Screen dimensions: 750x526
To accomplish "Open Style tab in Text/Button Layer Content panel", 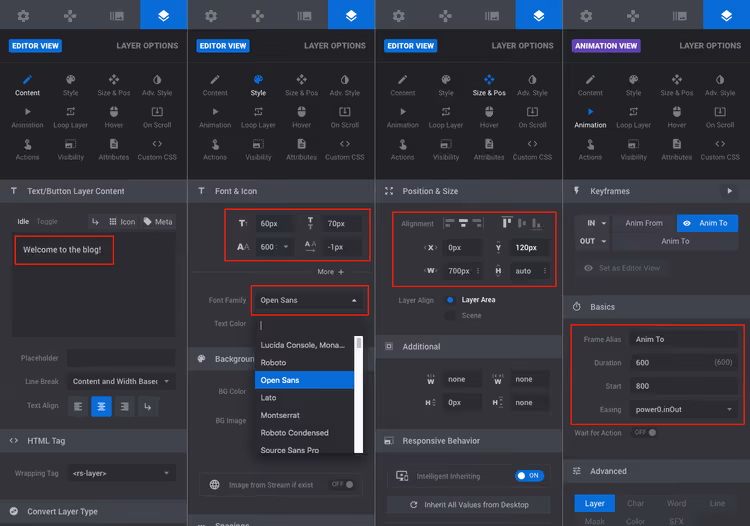I will click(x=70, y=85).
